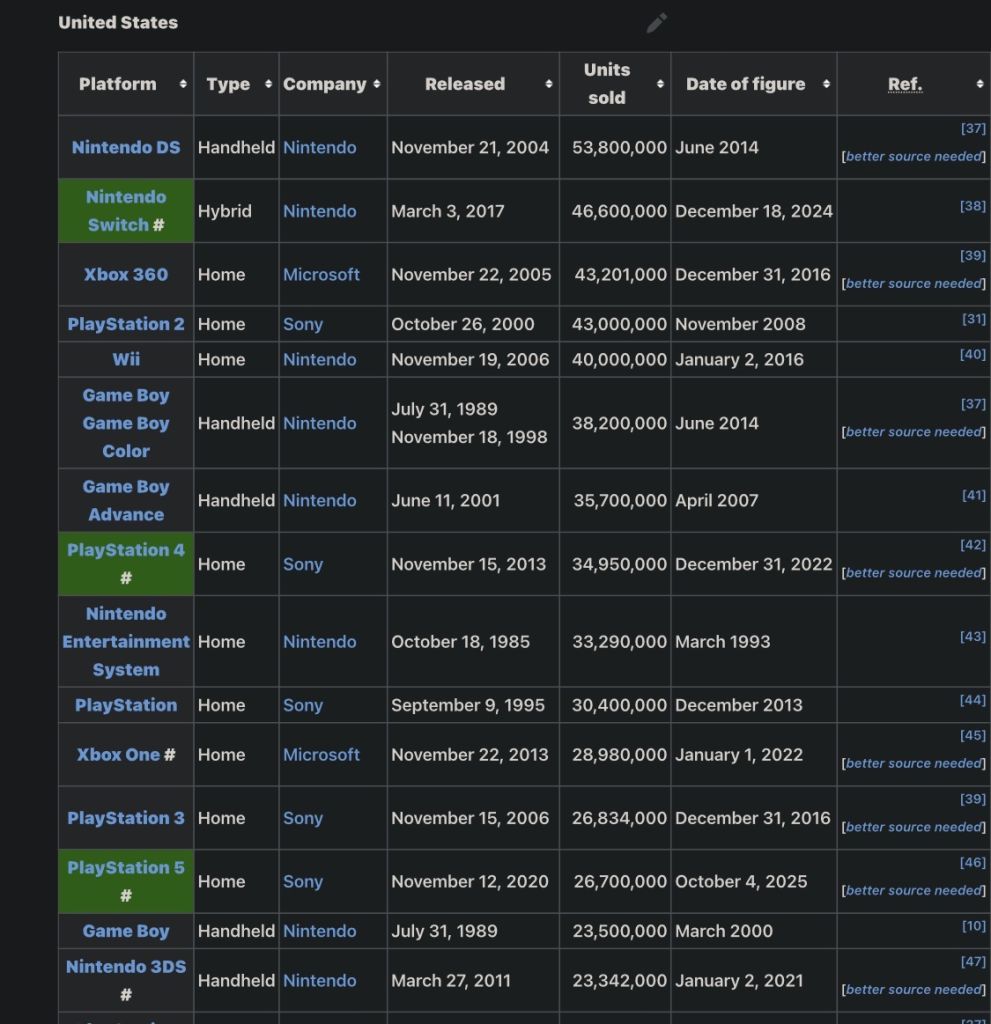
Task: Open the Xbox One platform link
Action: (118, 755)
